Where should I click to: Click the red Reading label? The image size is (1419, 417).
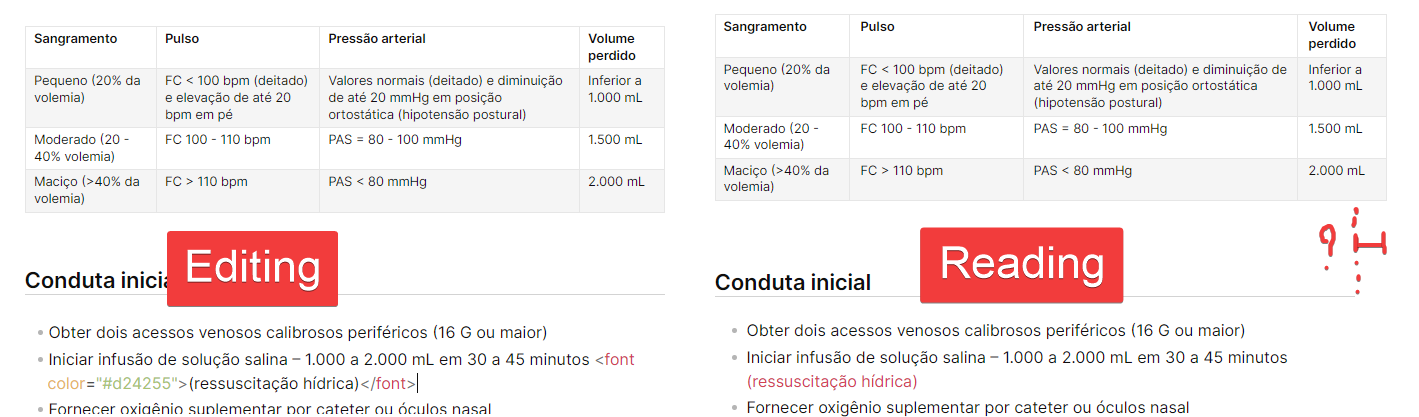(1021, 265)
